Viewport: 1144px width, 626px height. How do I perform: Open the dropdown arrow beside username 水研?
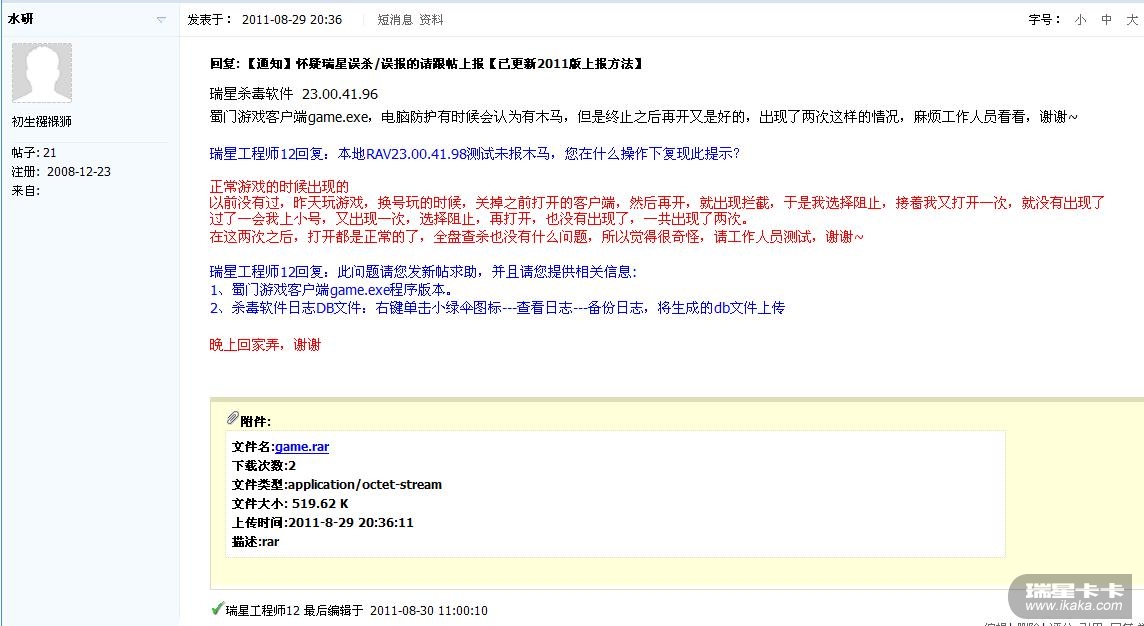click(x=161, y=20)
